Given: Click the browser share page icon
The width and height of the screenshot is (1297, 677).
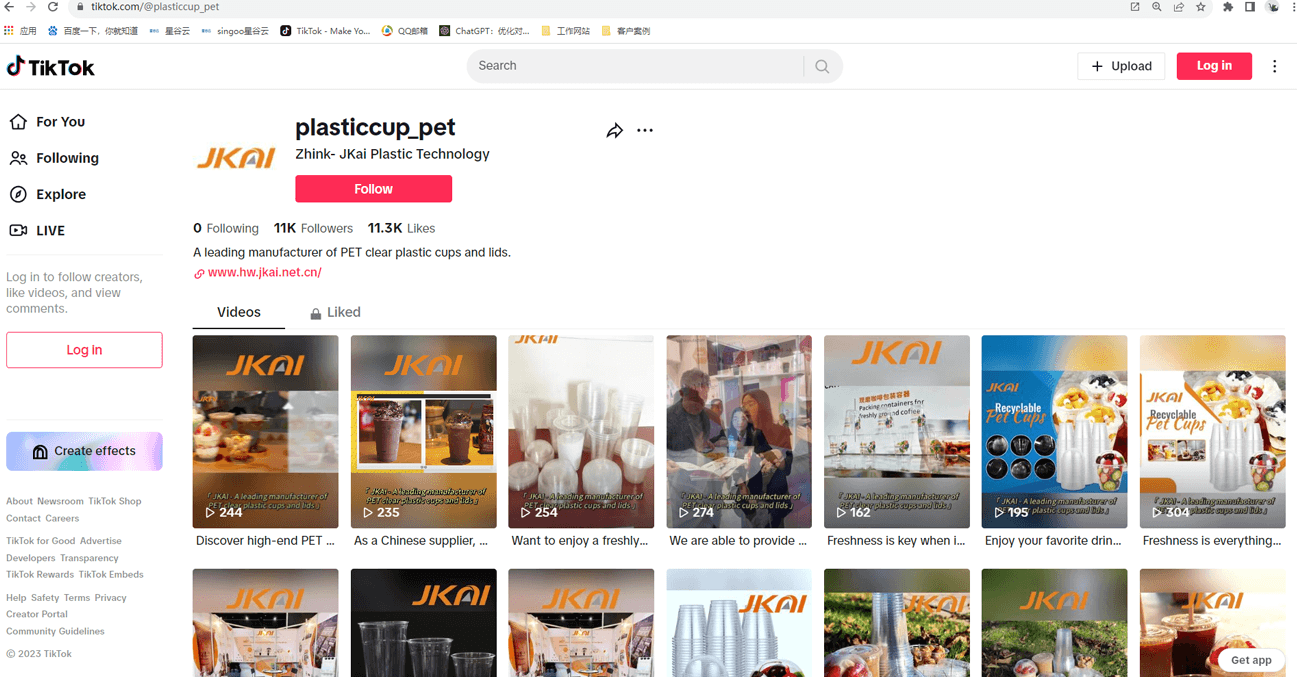Looking at the screenshot, I should 1179,7.
